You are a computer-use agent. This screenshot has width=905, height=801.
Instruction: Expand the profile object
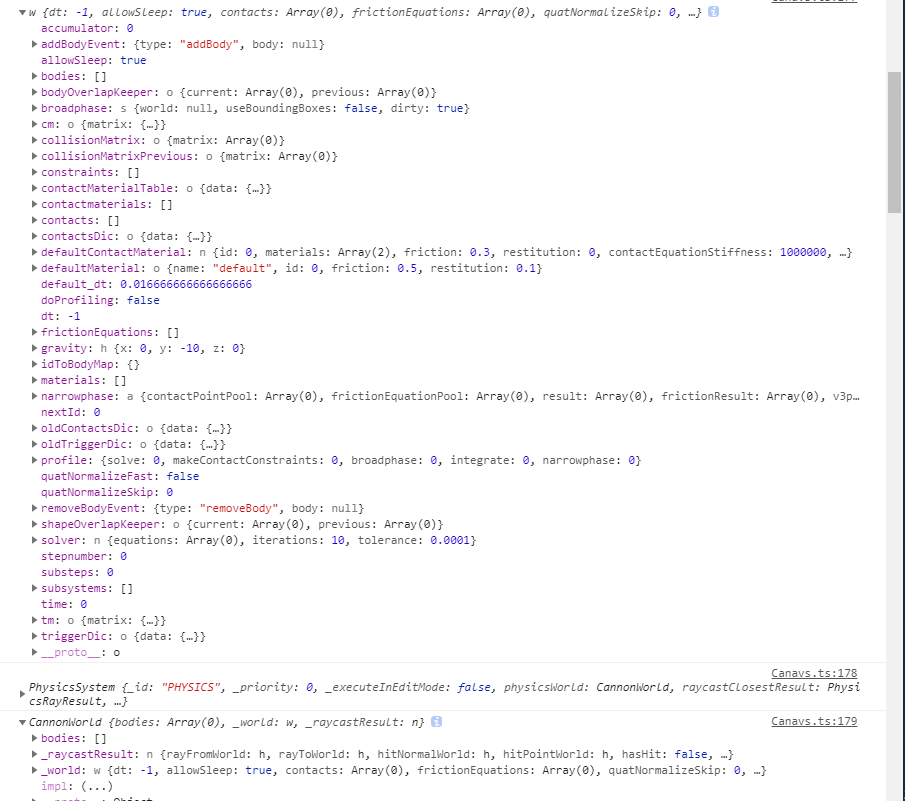tap(34, 461)
